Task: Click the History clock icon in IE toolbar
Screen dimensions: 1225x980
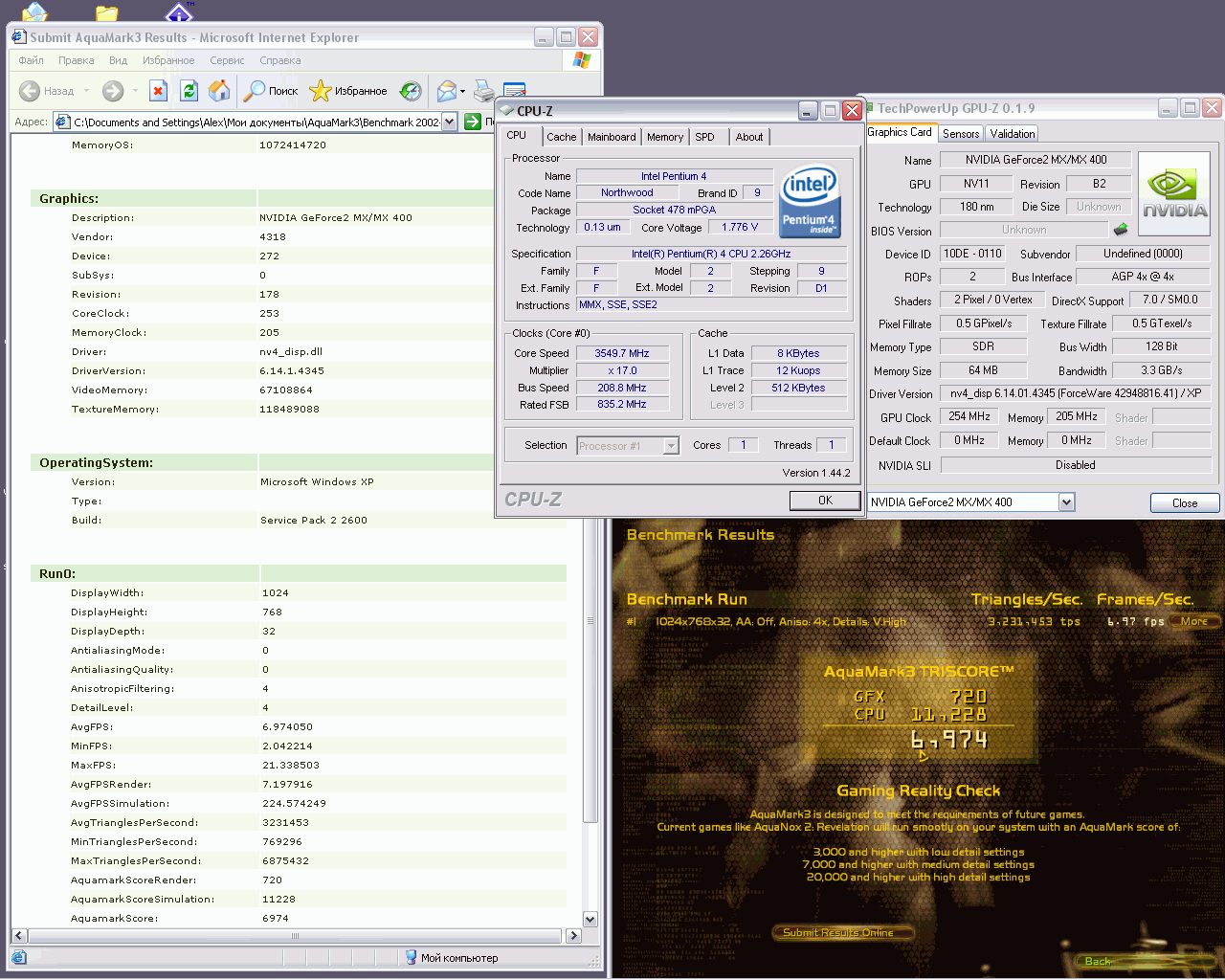Action: (x=411, y=91)
